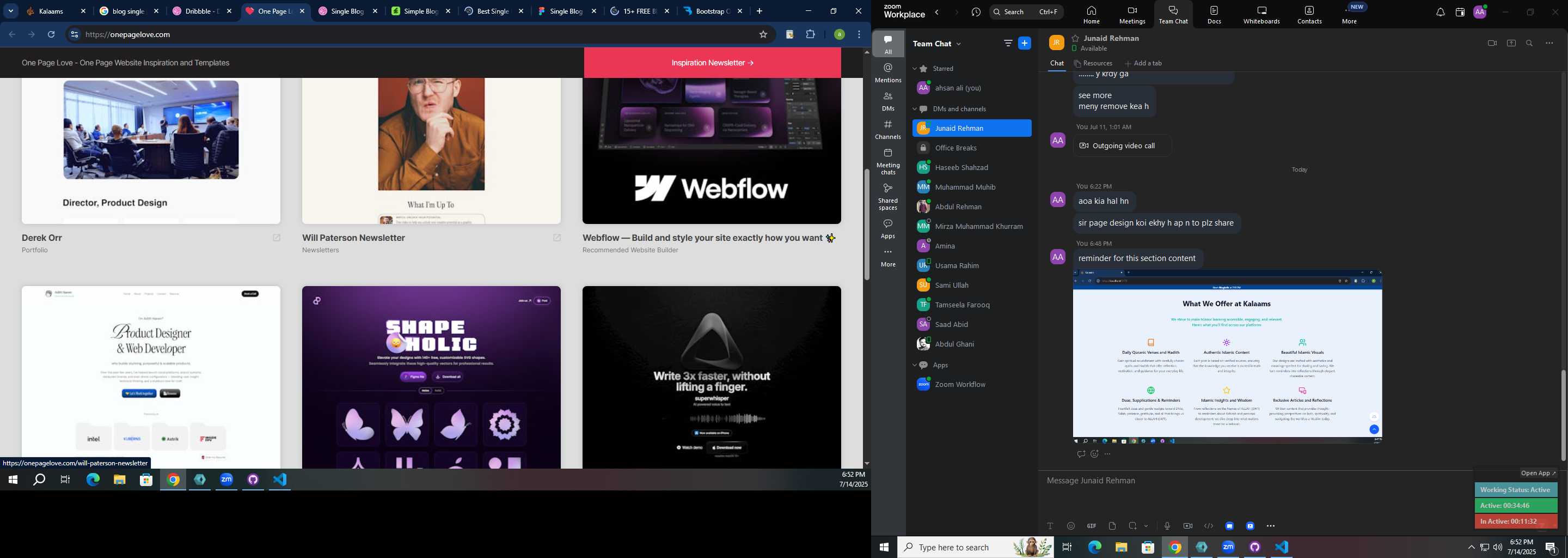The width and height of the screenshot is (1568, 558).
Task: Open the Kalaams screenshot image in chat
Action: (1227, 357)
